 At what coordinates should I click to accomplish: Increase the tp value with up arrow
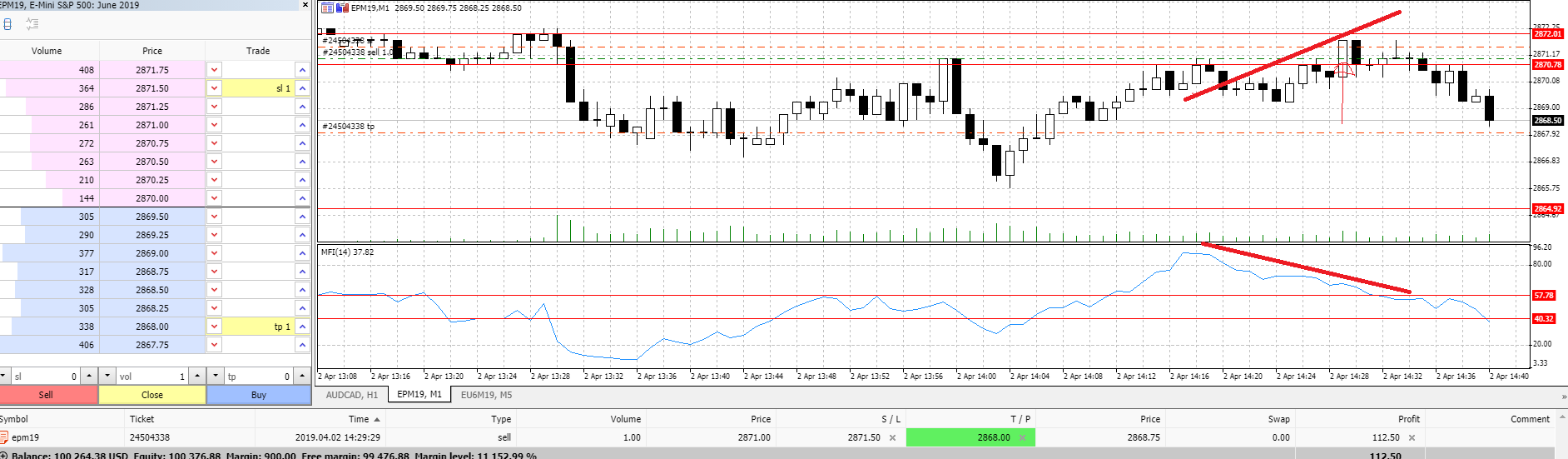pos(302,376)
